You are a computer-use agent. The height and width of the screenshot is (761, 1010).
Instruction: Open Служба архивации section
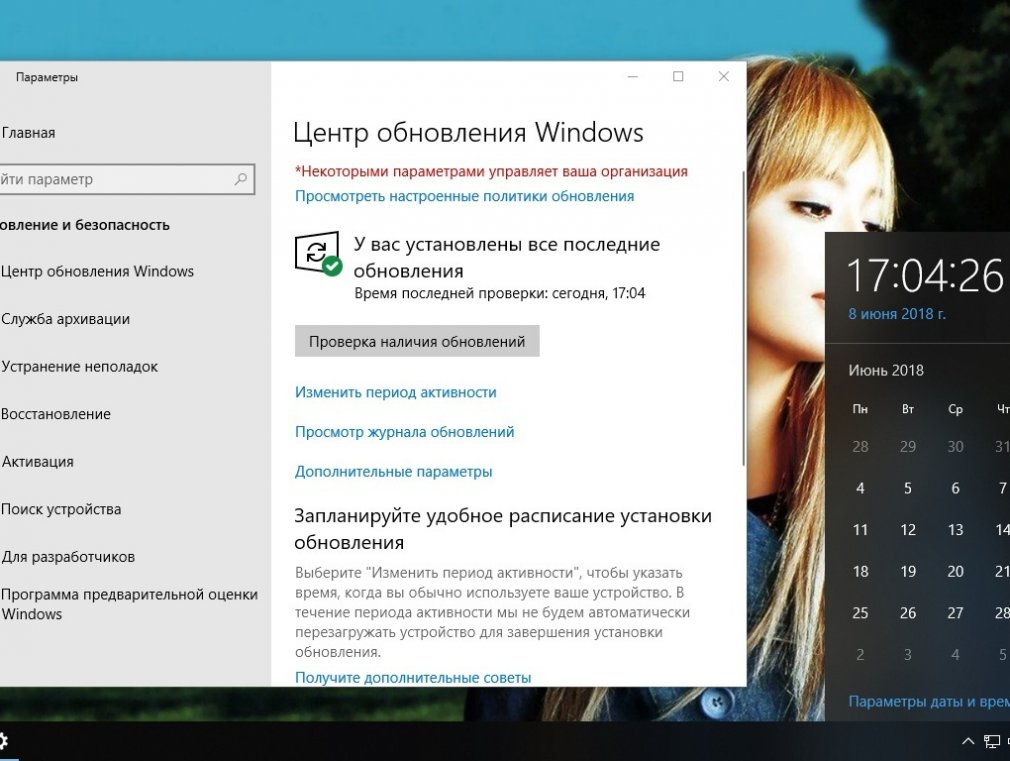pos(65,319)
